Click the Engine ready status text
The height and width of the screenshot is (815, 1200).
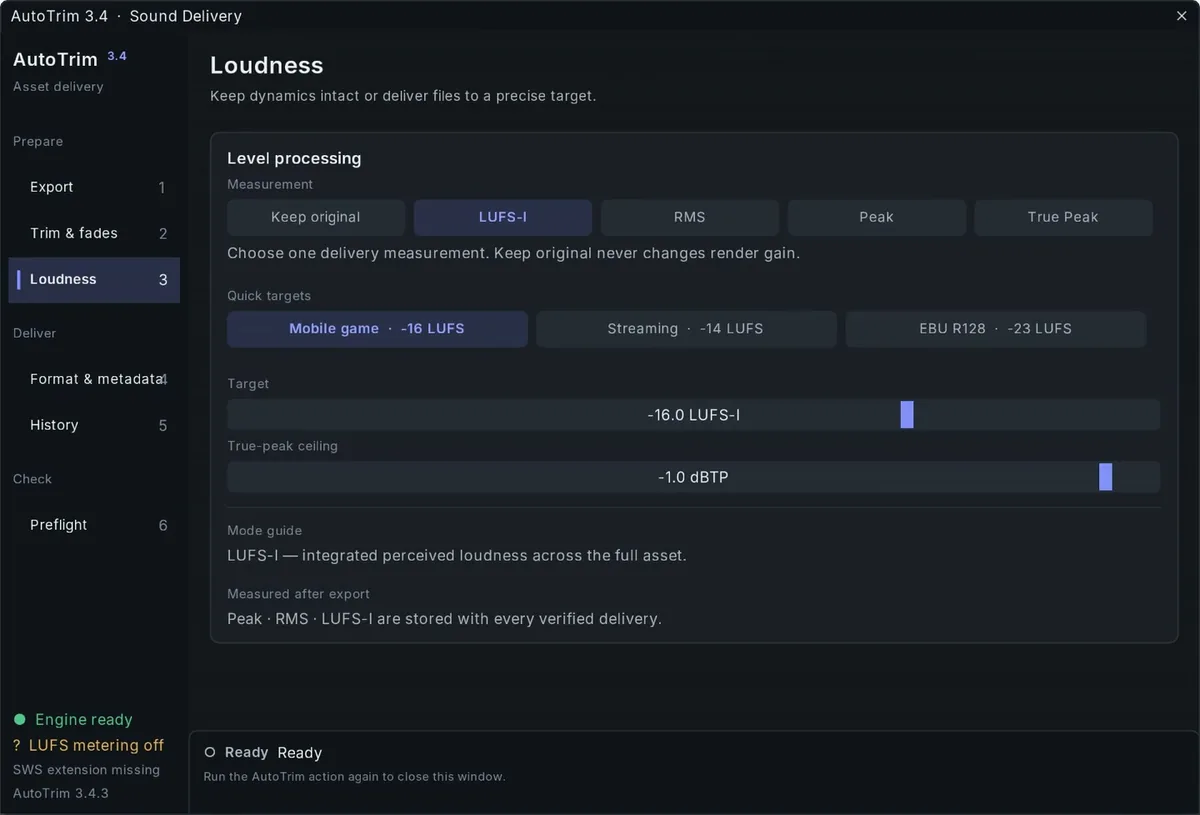click(x=84, y=720)
